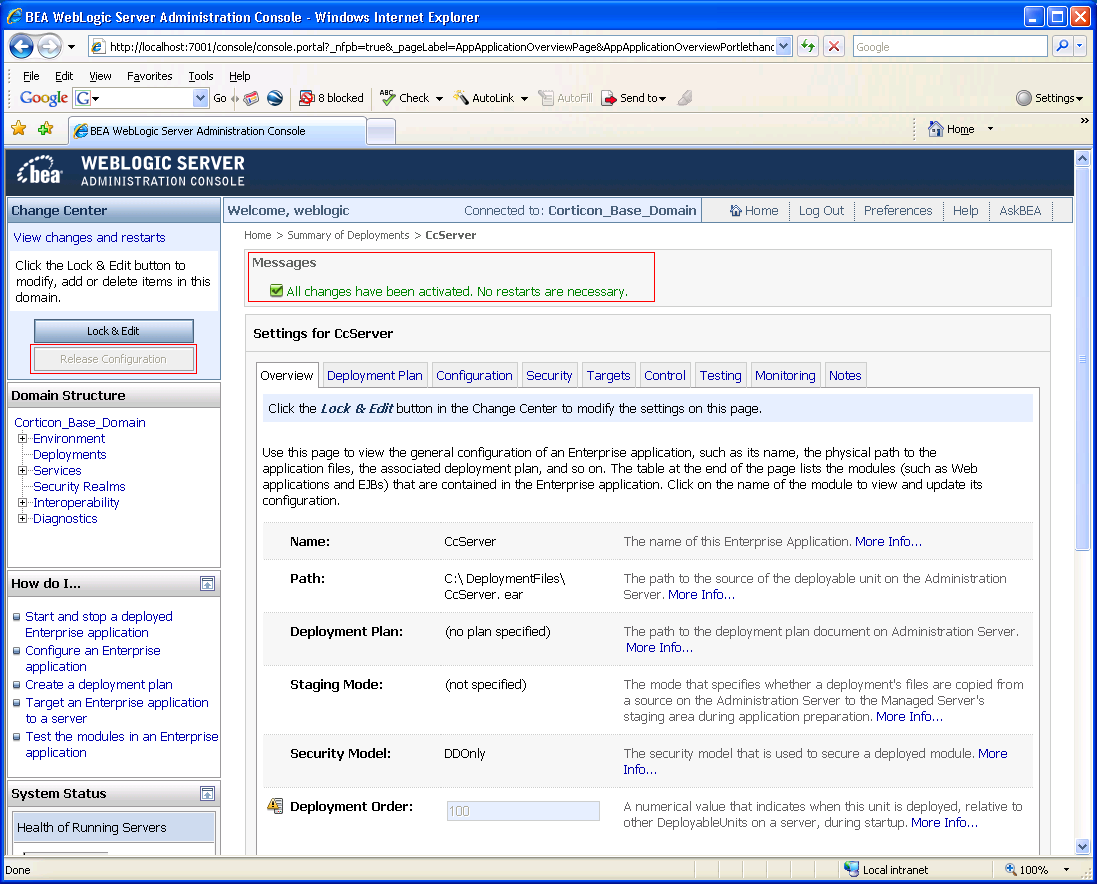Stop loading with the red X icon
1099x884 pixels.
[833, 46]
